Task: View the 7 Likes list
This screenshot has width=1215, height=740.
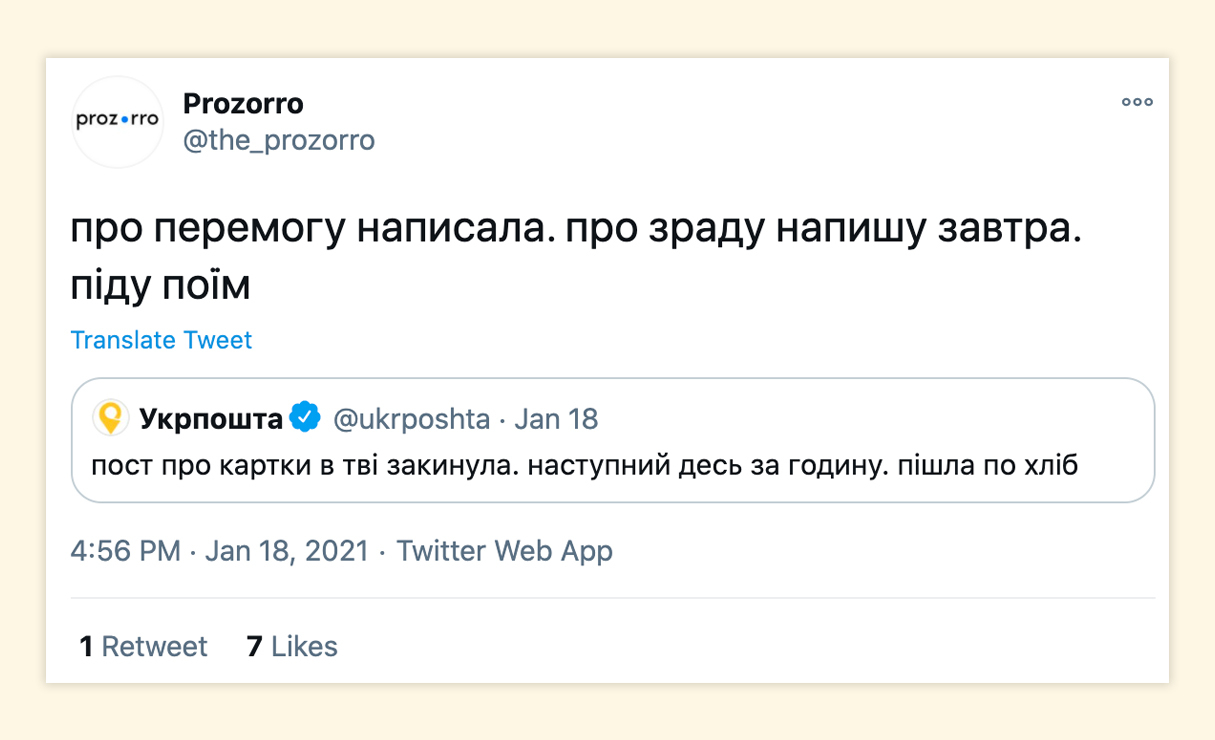Action: point(292,646)
